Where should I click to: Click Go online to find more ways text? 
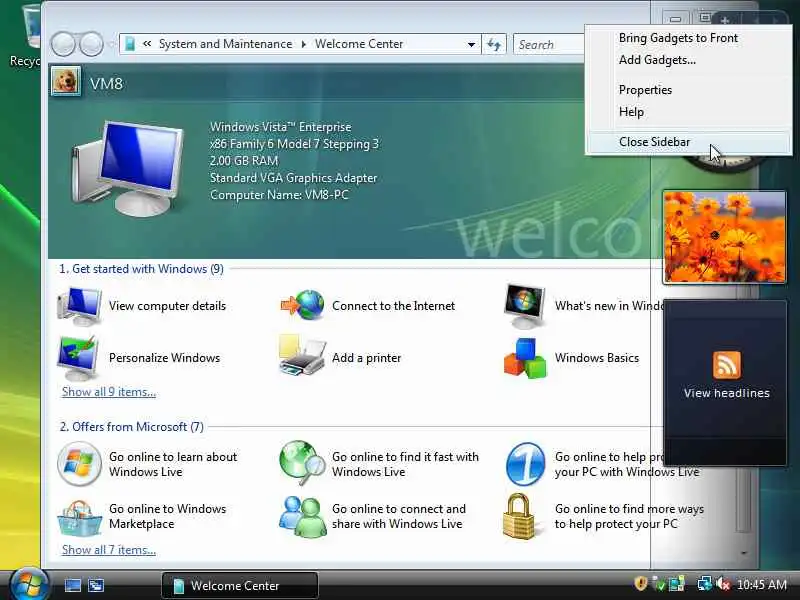629,516
